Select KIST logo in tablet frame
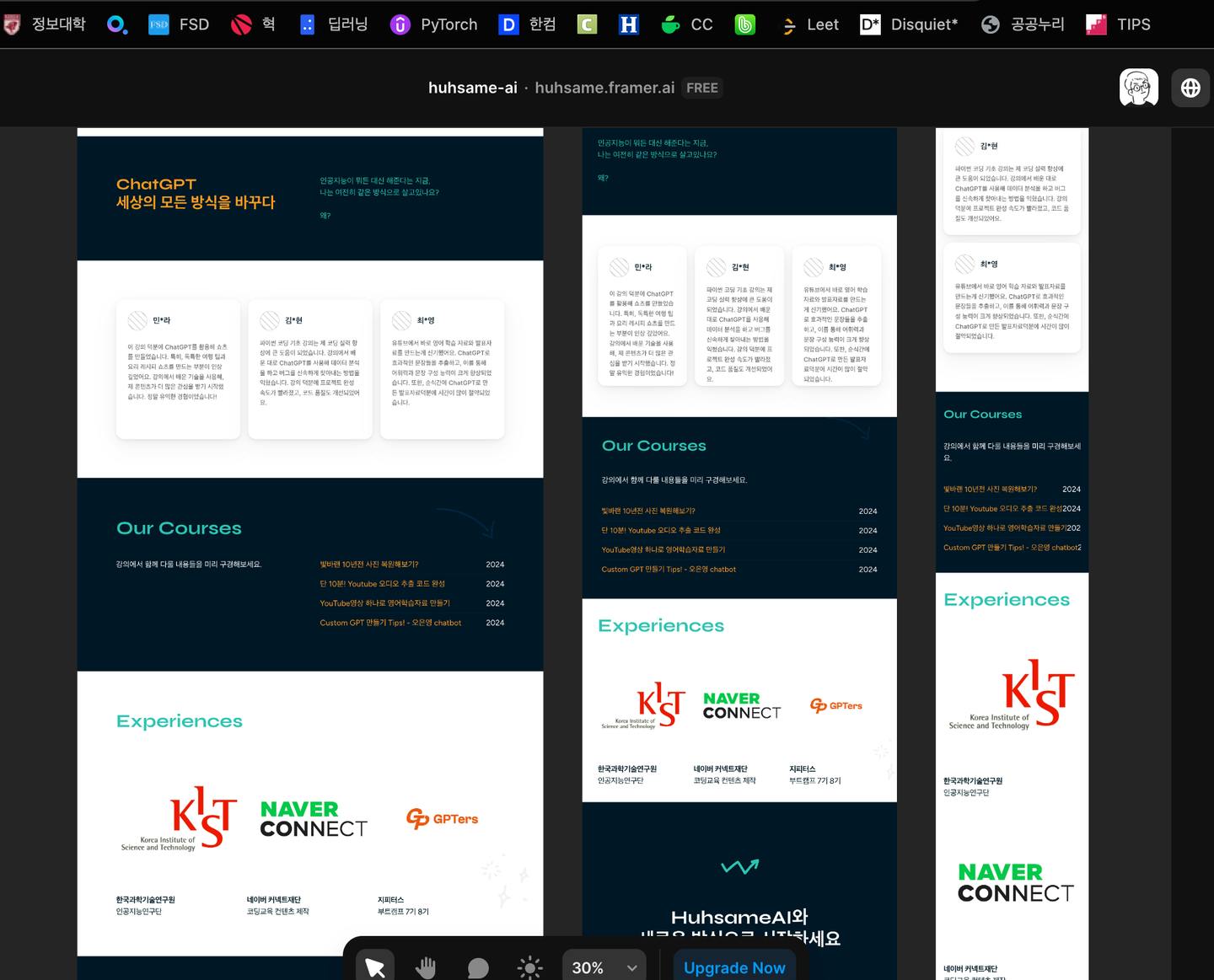Viewport: 1214px width, 980px height. tap(643, 705)
